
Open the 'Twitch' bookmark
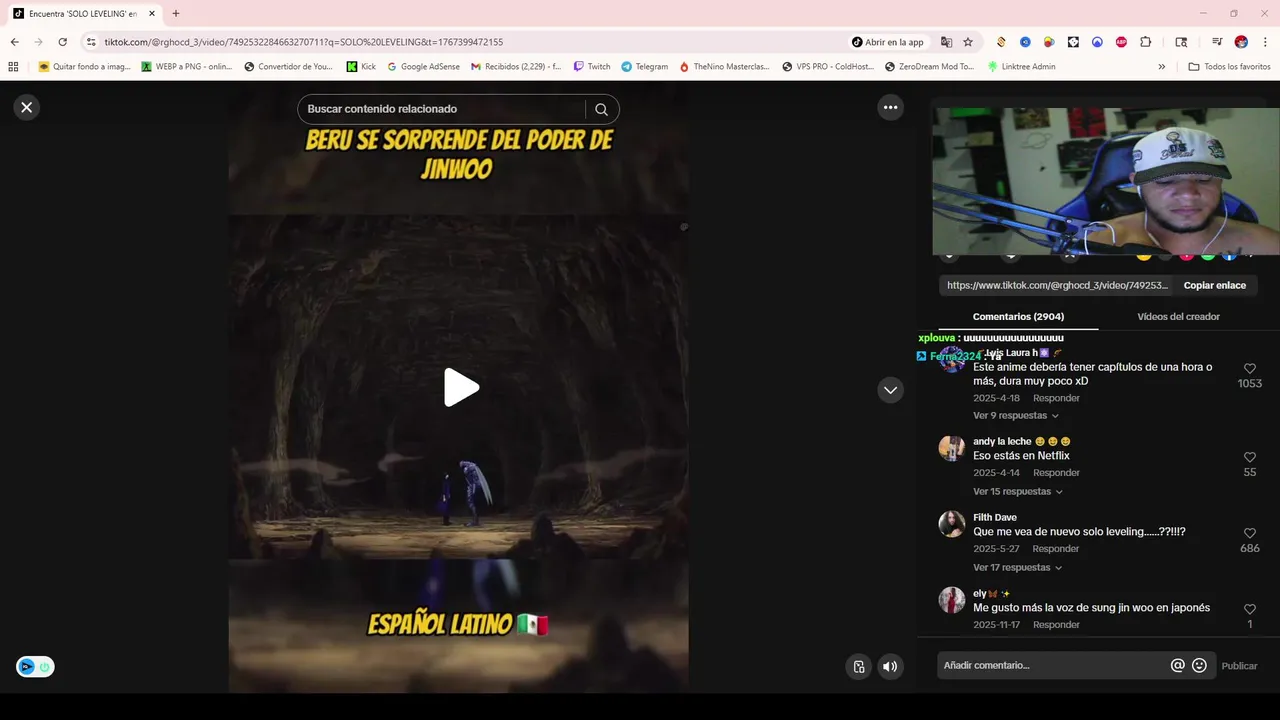pos(592,67)
